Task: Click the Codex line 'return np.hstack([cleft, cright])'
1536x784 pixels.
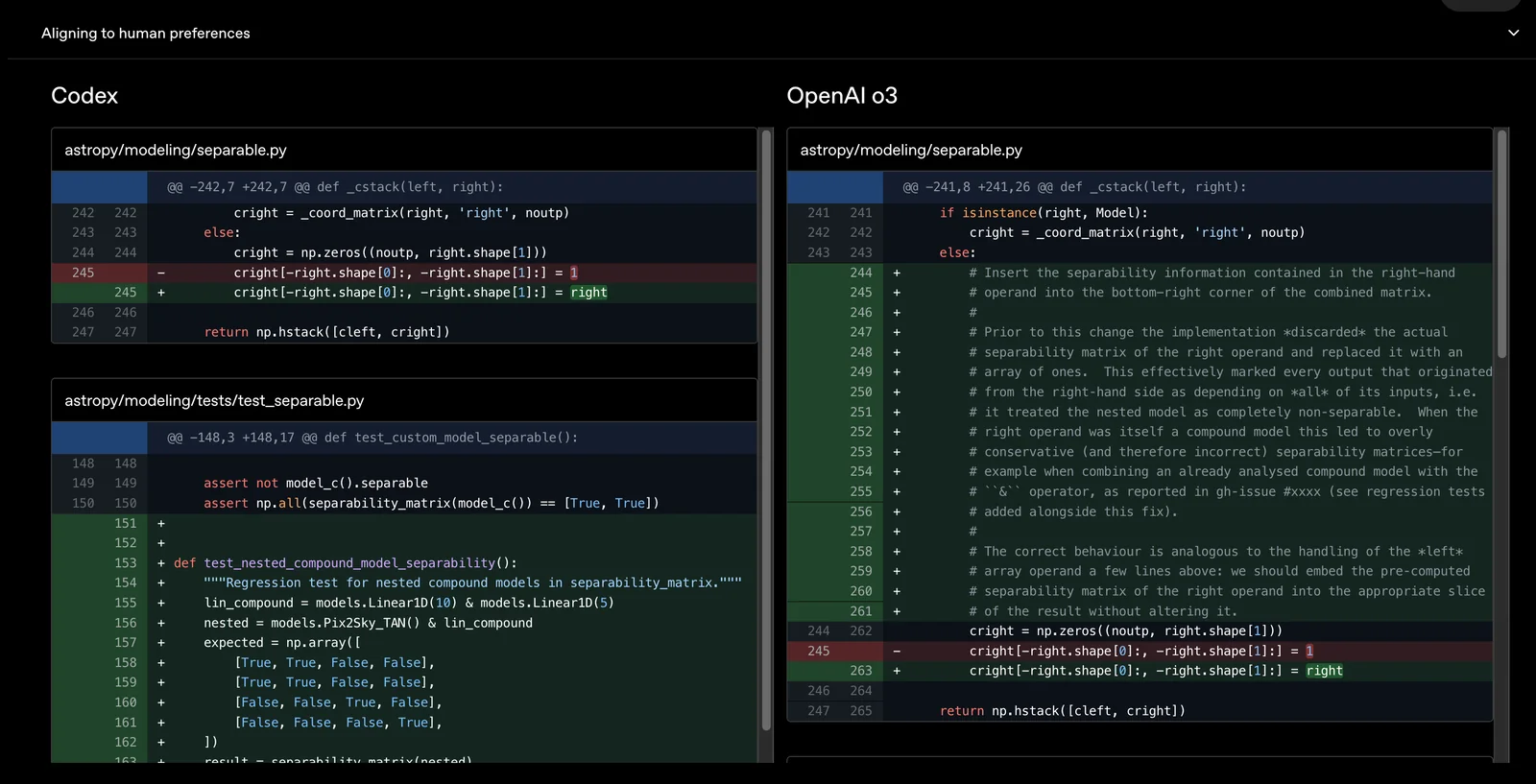Action: (326, 332)
